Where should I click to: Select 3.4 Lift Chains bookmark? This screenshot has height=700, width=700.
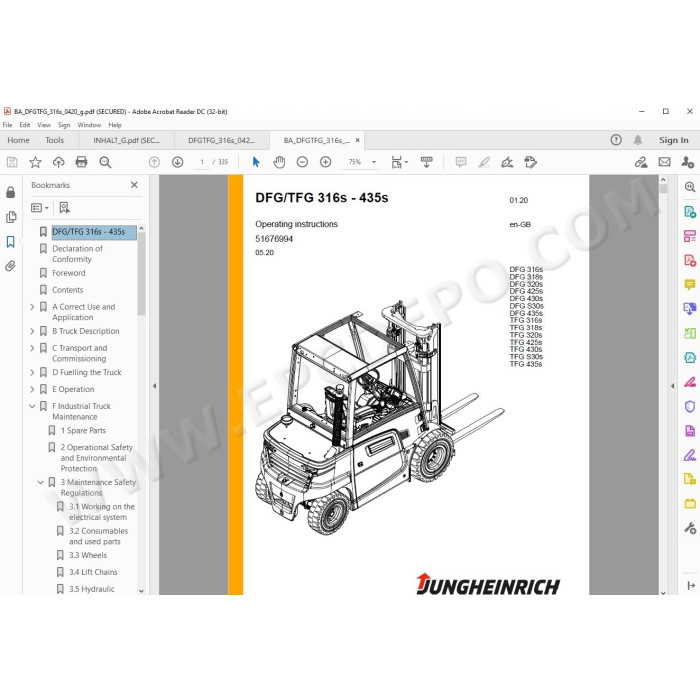(x=93, y=572)
